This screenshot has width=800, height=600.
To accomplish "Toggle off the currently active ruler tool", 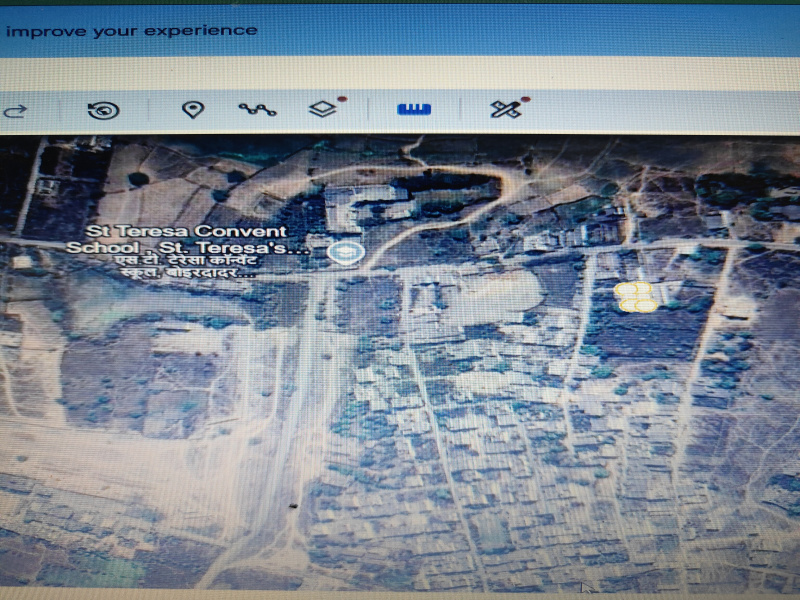I will click(415, 108).
